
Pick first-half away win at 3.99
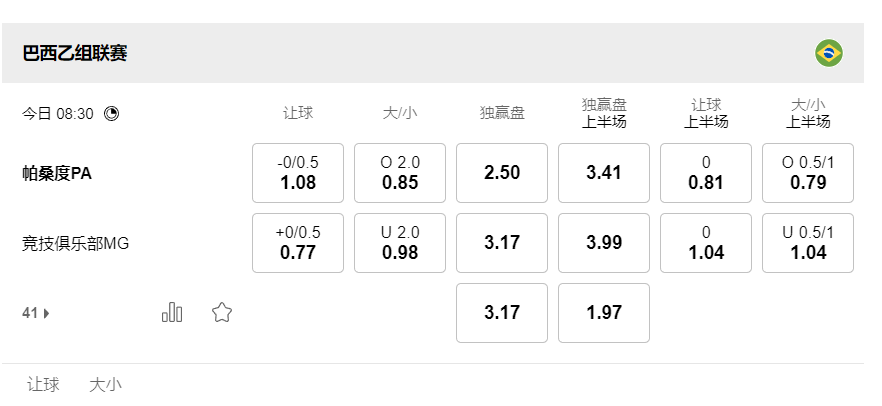pyautogui.click(x=604, y=243)
